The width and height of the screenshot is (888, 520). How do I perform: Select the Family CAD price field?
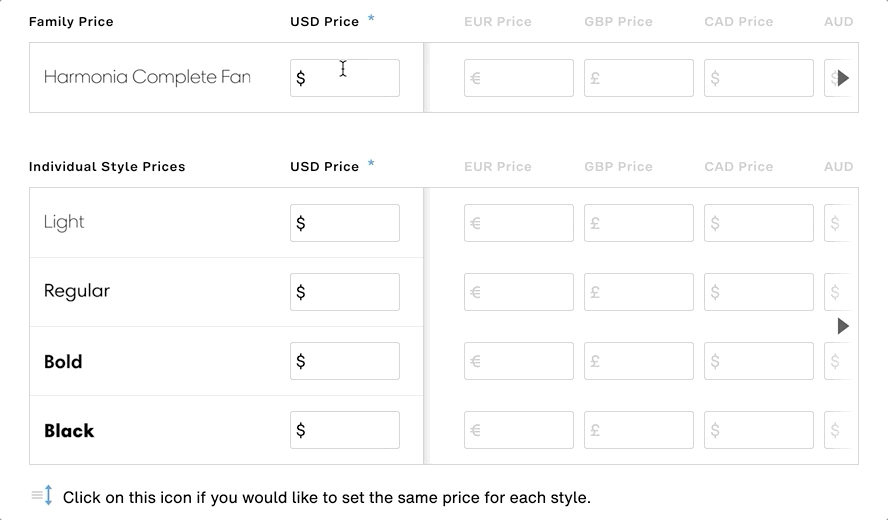coord(759,78)
